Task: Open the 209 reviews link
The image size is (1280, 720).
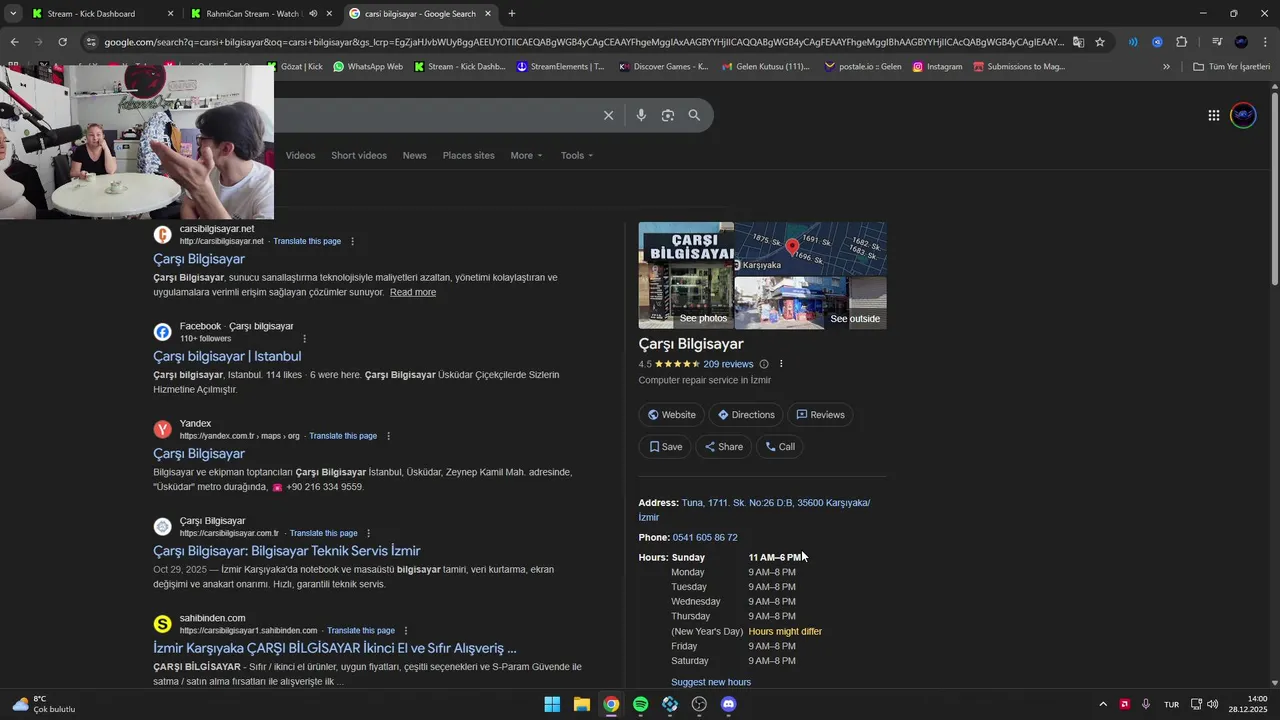Action: (728, 364)
